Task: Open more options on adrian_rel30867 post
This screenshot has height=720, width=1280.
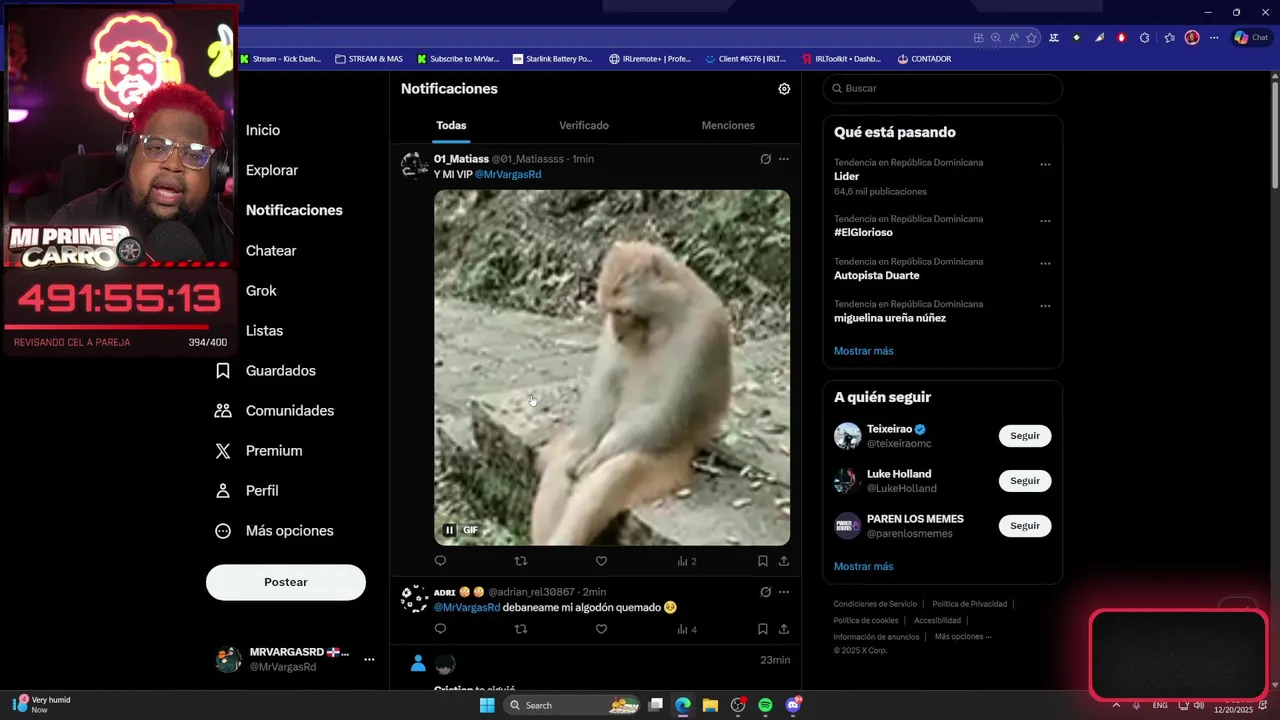Action: 784,592
